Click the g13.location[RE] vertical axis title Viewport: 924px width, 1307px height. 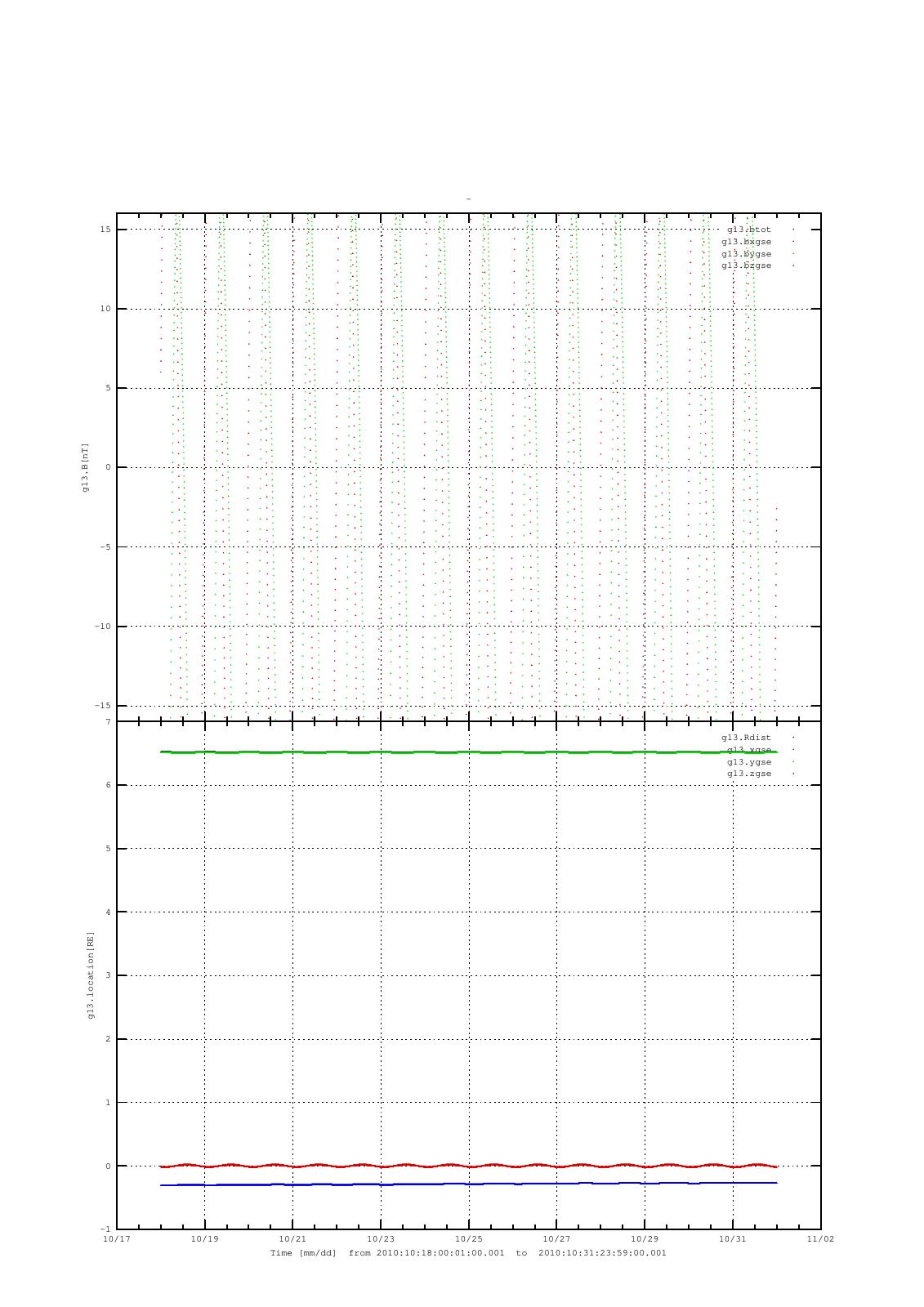click(x=91, y=975)
